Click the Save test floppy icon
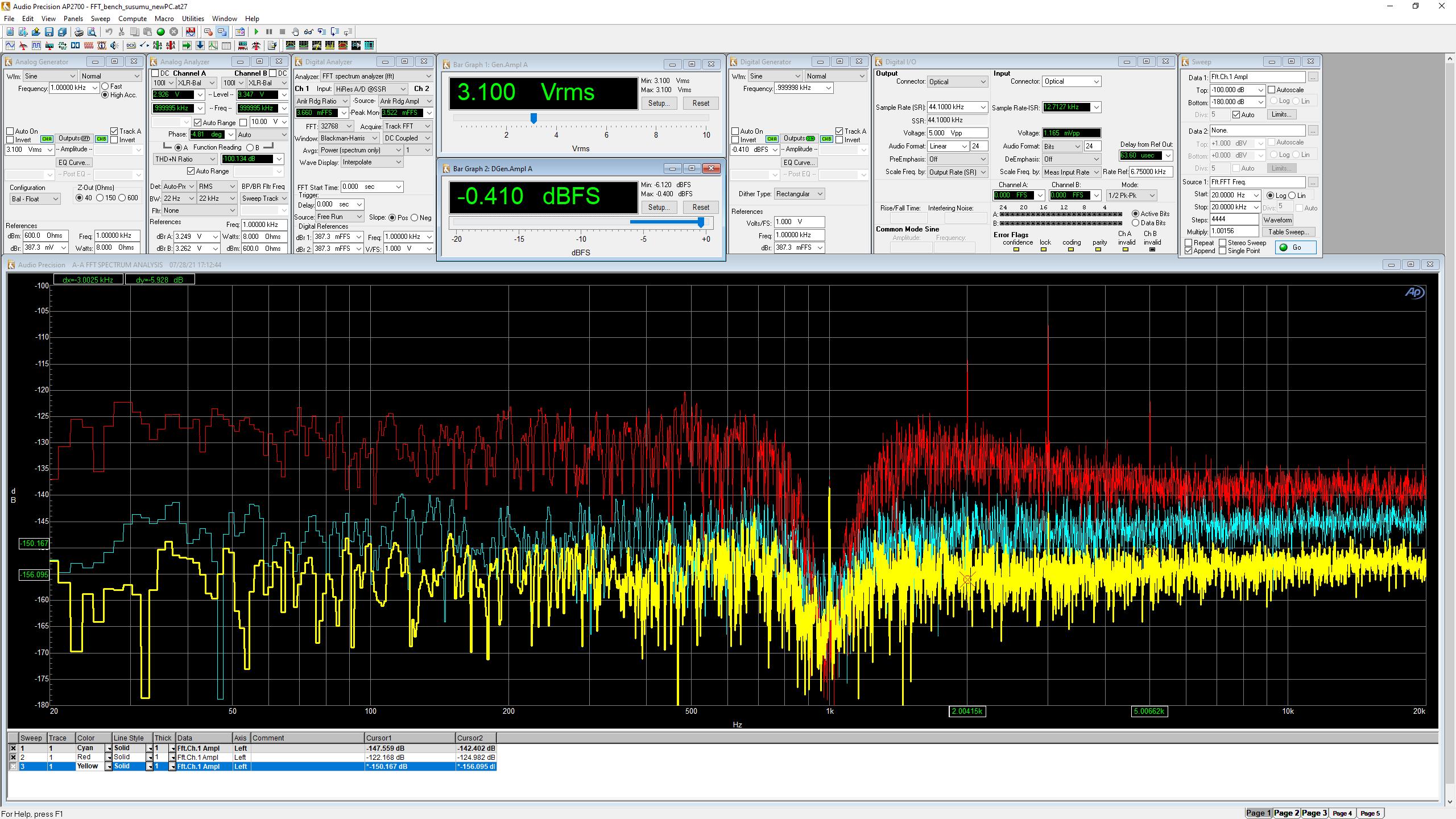Viewport: 1456px width, 819px height. [x=49, y=32]
